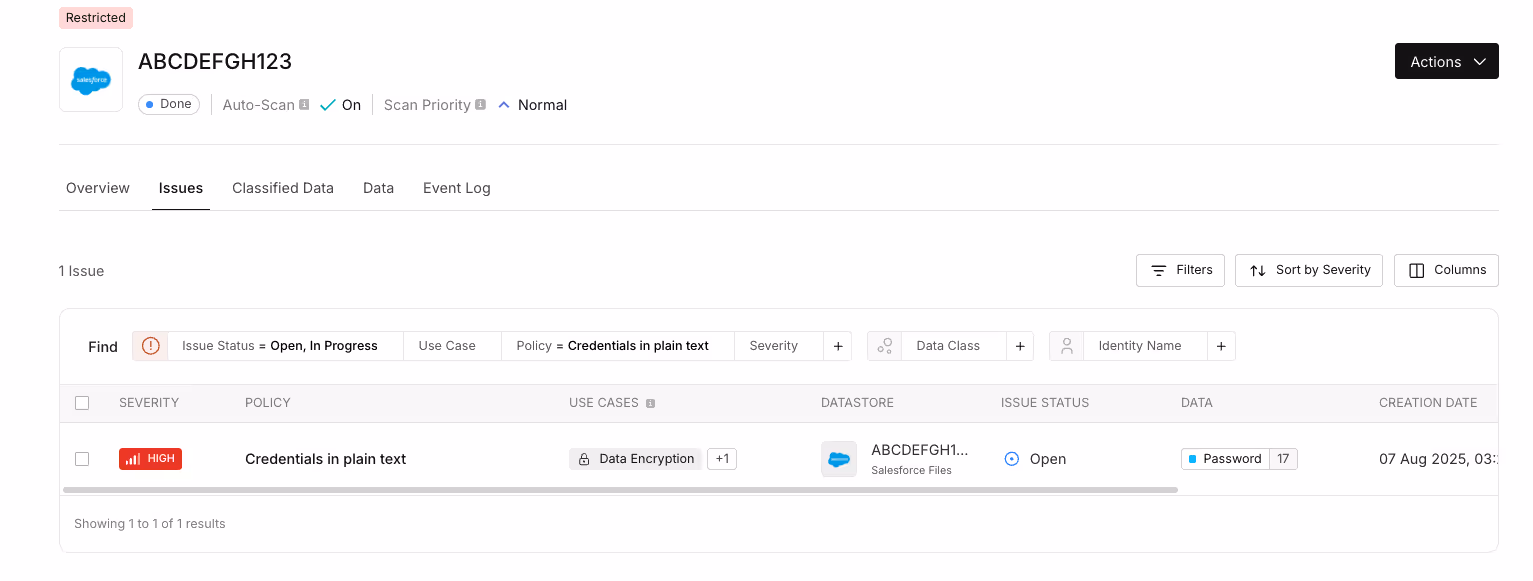Click the Policy column header
Screen dimensions: 1533x581
[268, 403]
